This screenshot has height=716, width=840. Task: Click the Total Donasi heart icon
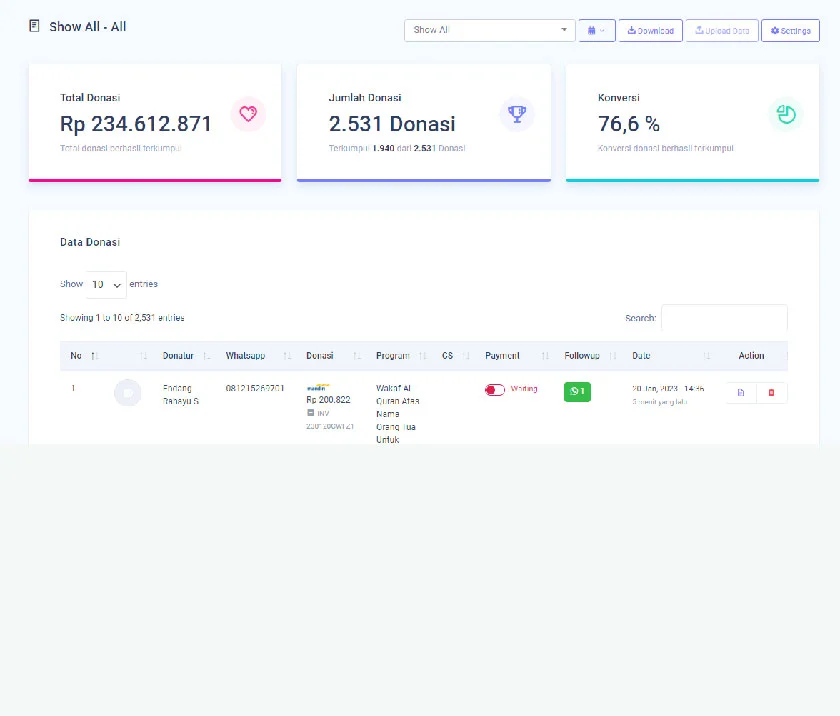[x=248, y=114]
